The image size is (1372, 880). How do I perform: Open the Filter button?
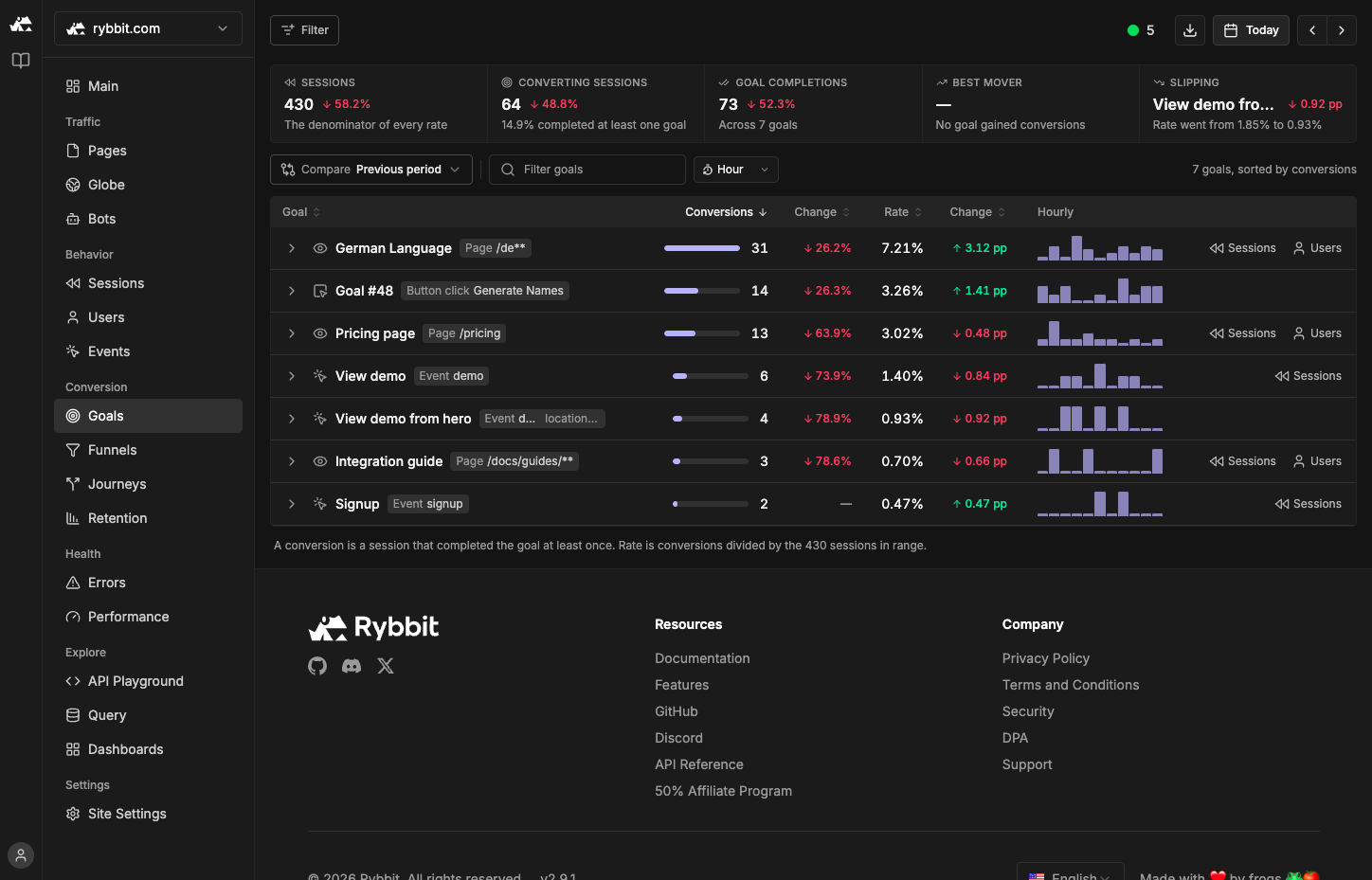[304, 30]
